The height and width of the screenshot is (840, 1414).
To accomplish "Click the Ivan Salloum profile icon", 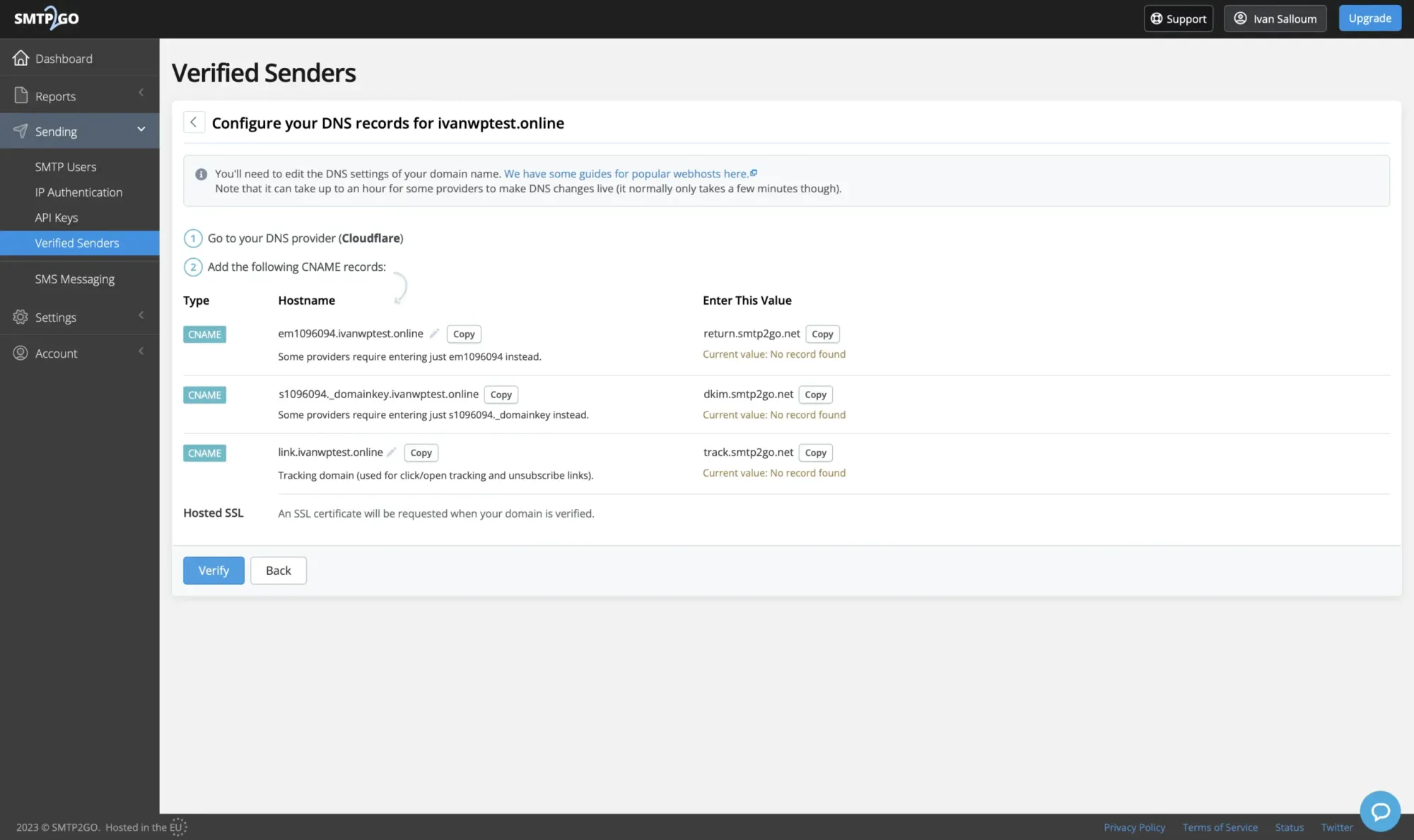I will [1238, 18].
